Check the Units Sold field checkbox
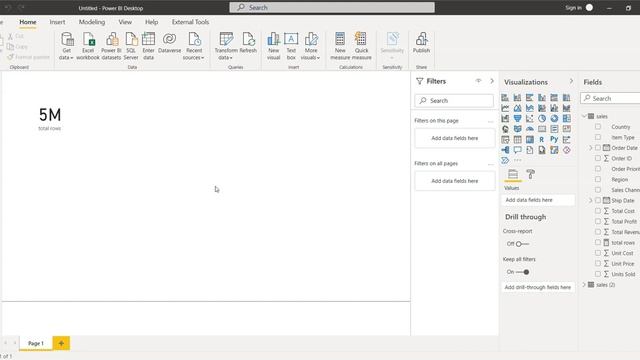Image resolution: width=640 pixels, height=360 pixels. [598, 274]
